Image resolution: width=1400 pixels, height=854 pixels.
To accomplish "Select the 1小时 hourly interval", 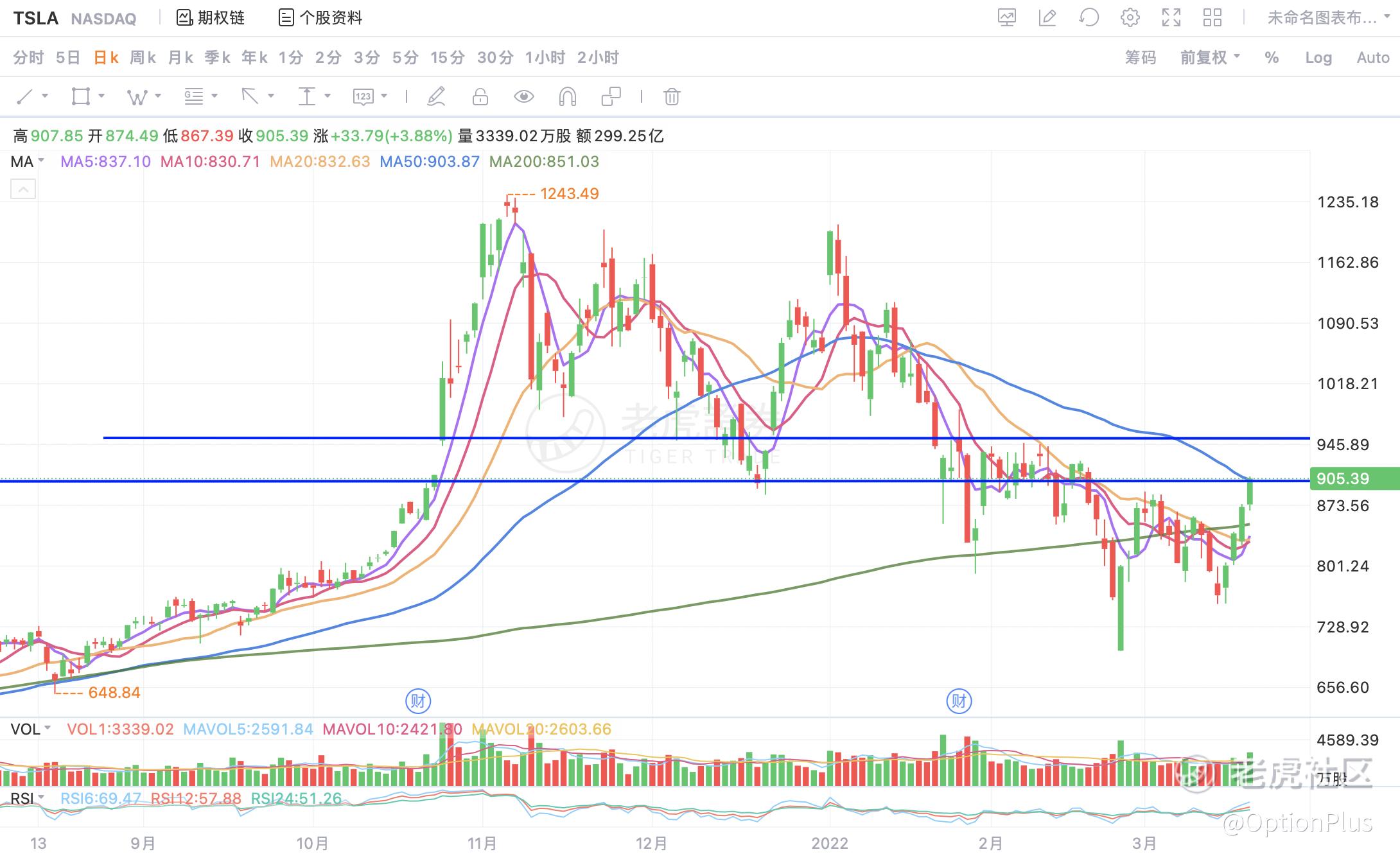I will [545, 58].
